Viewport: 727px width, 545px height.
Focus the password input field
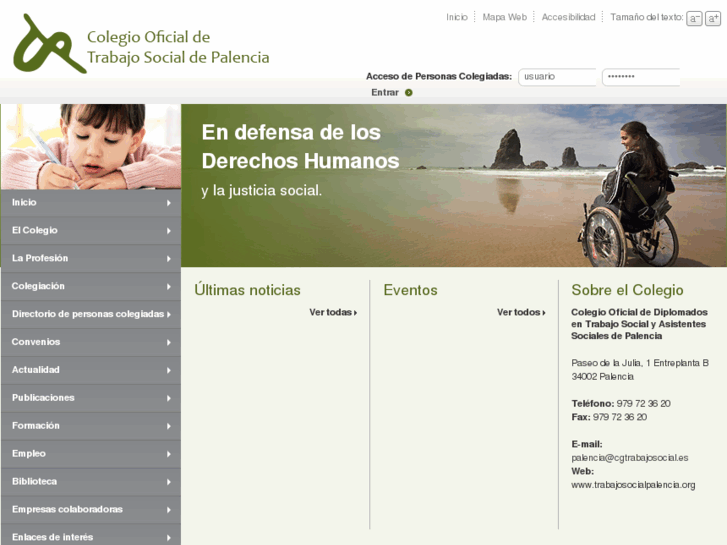click(641, 77)
